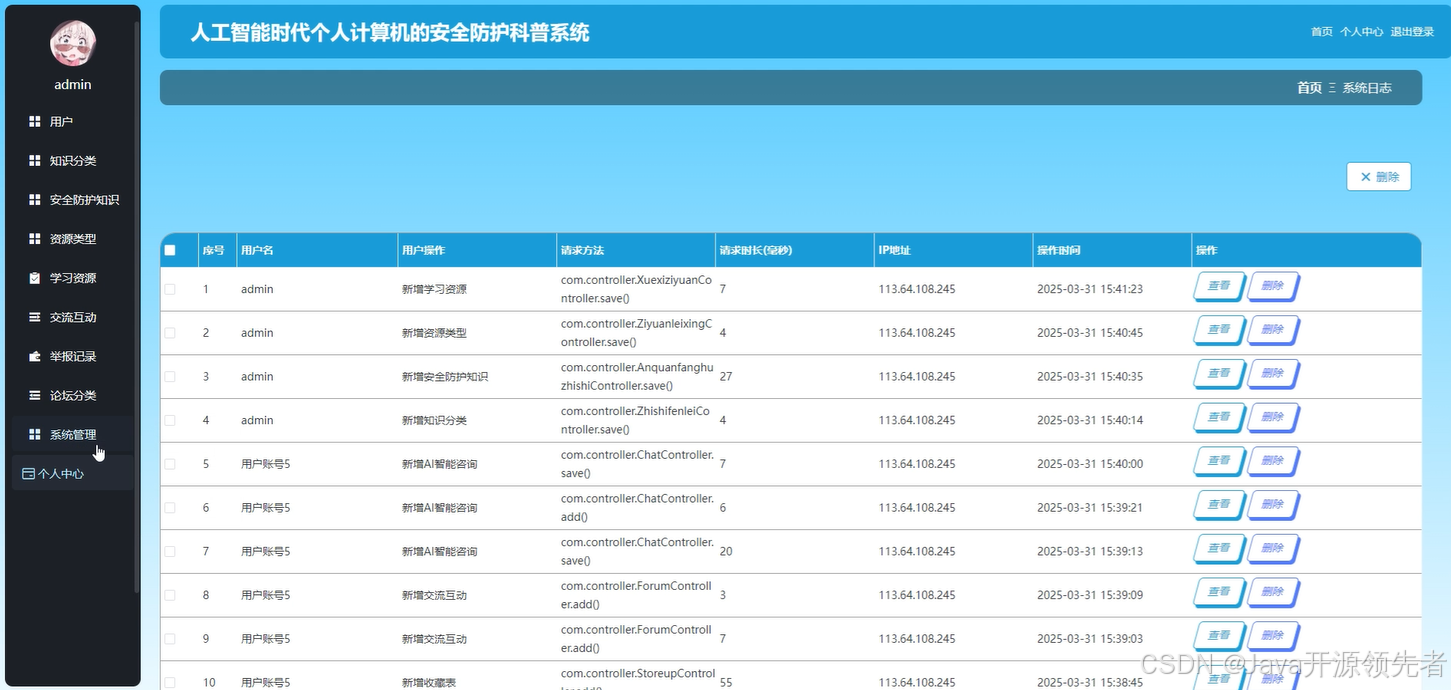View log entry in row 2
Screen dimensions: 1451x690
pos(1219,331)
